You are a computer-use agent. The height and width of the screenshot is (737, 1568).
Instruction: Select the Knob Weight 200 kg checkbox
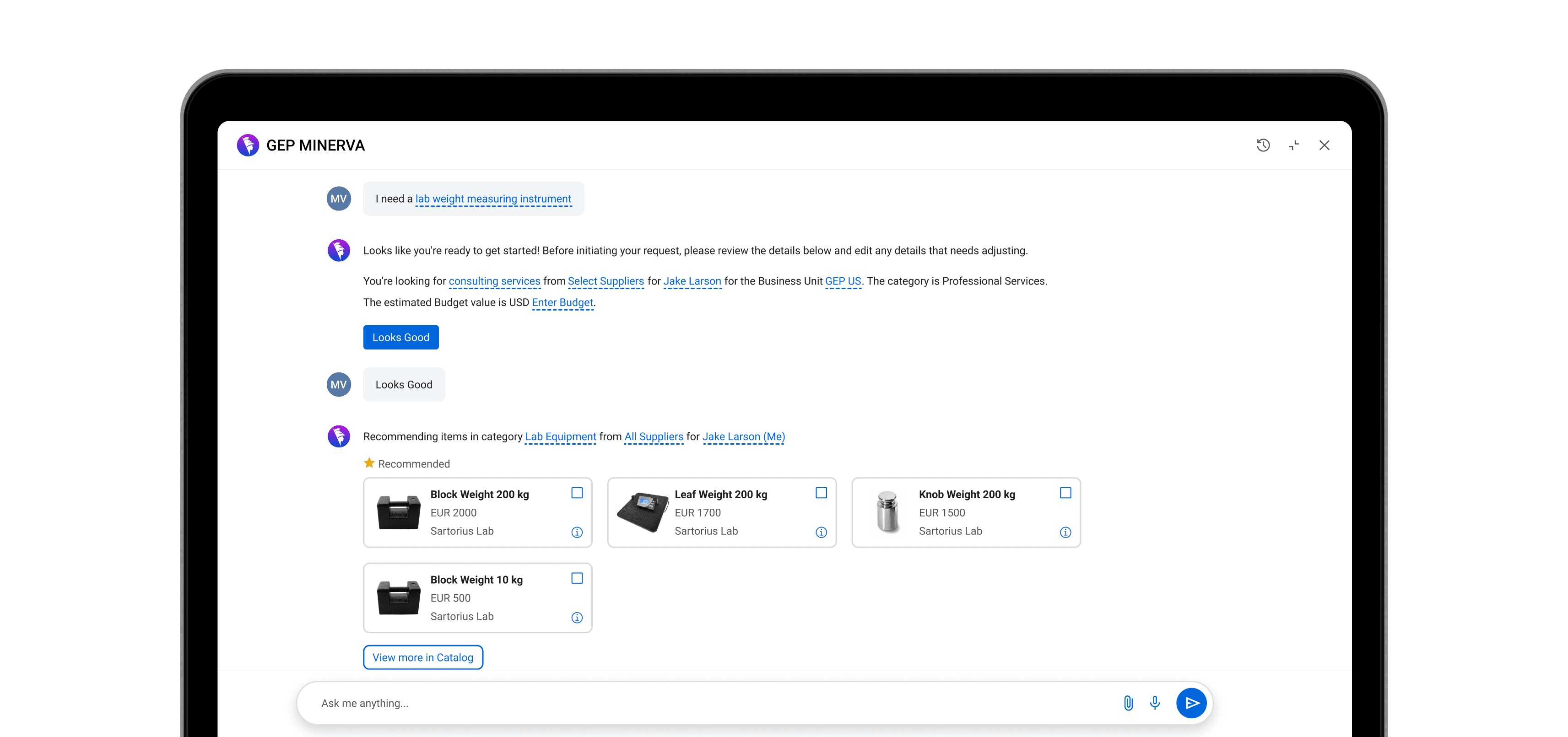1065,493
